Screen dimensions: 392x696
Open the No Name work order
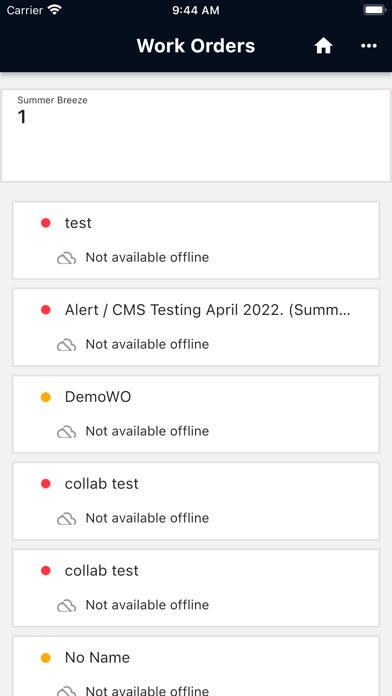pos(196,666)
